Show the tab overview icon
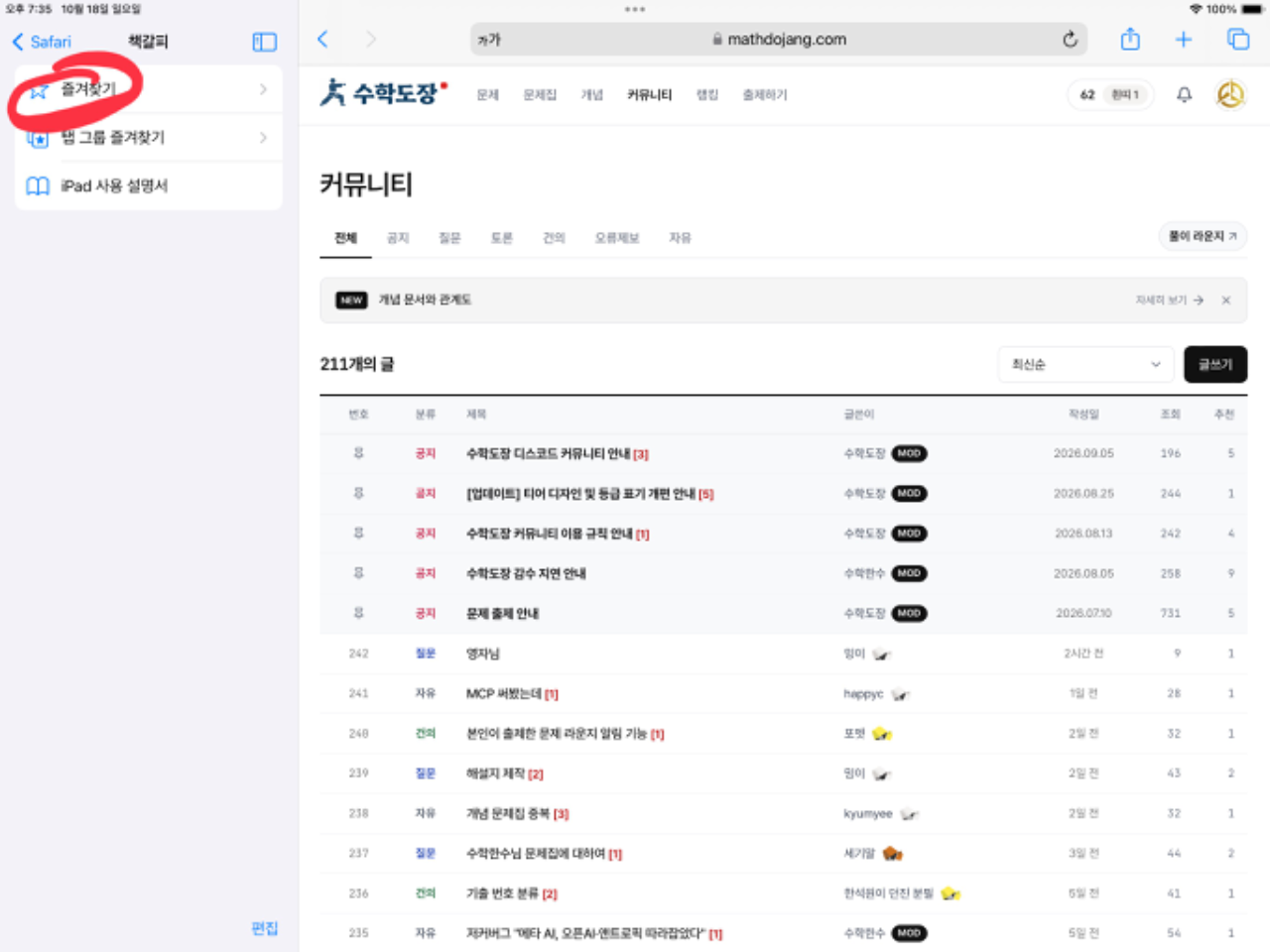 click(x=1238, y=40)
